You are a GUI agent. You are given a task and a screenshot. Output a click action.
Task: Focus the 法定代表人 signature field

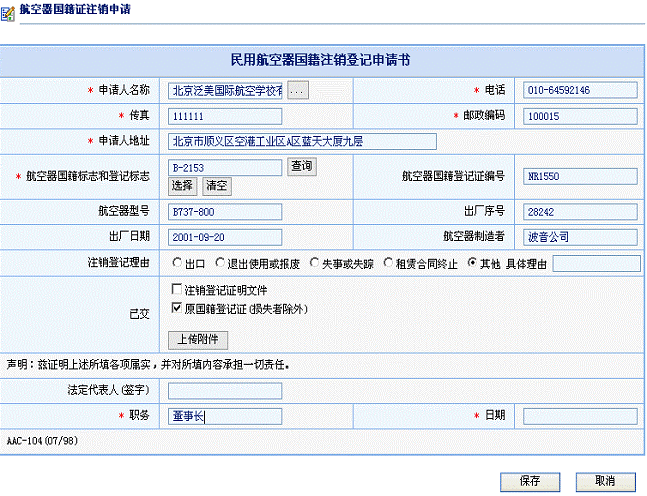225,391
